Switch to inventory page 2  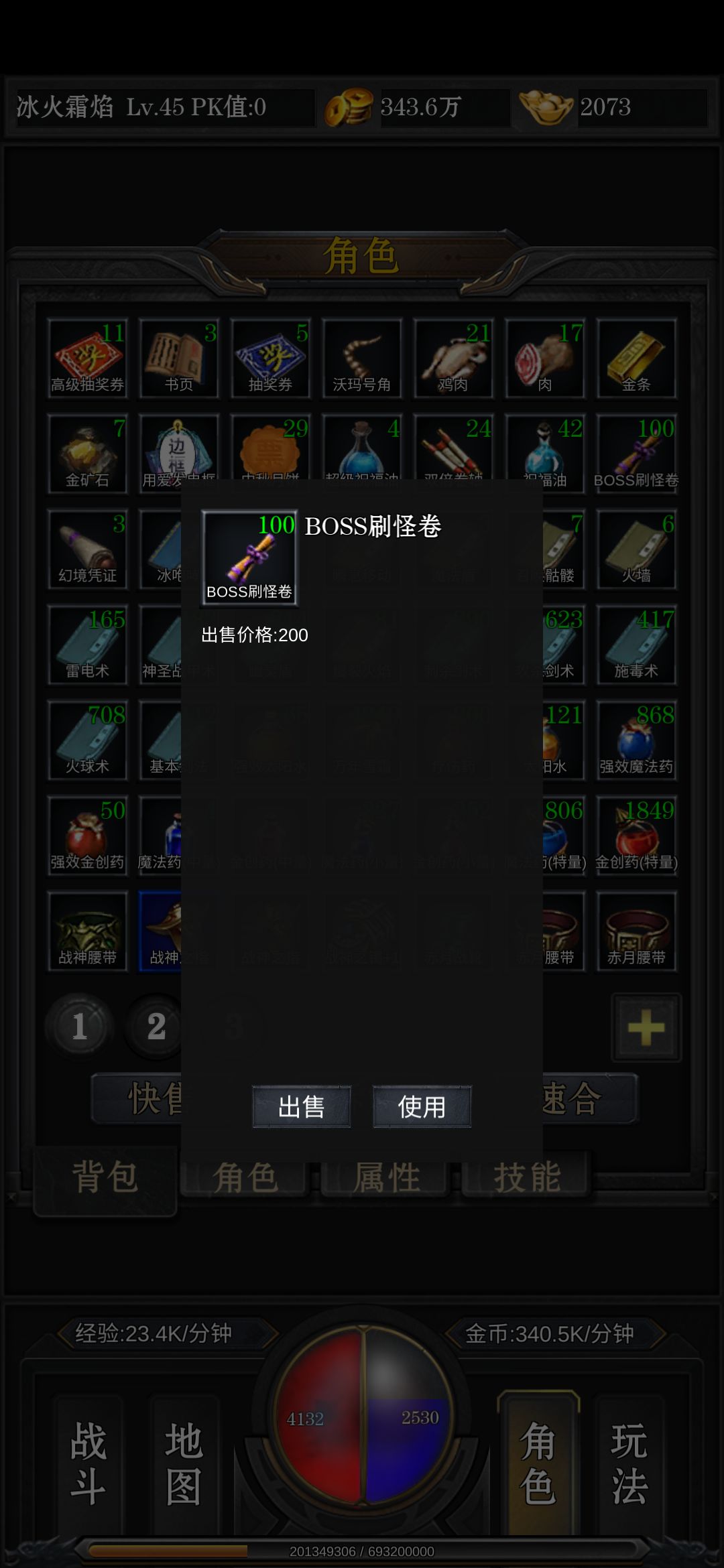coord(156,1027)
